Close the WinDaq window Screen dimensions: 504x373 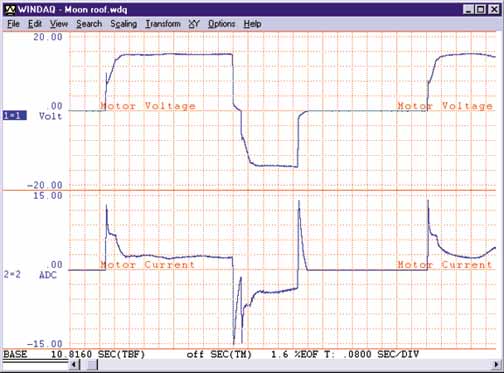point(494,10)
